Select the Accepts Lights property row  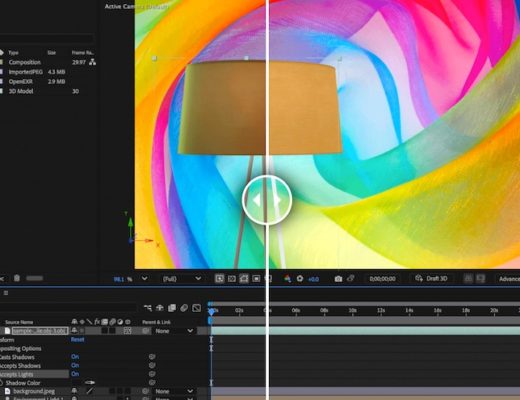34,374
